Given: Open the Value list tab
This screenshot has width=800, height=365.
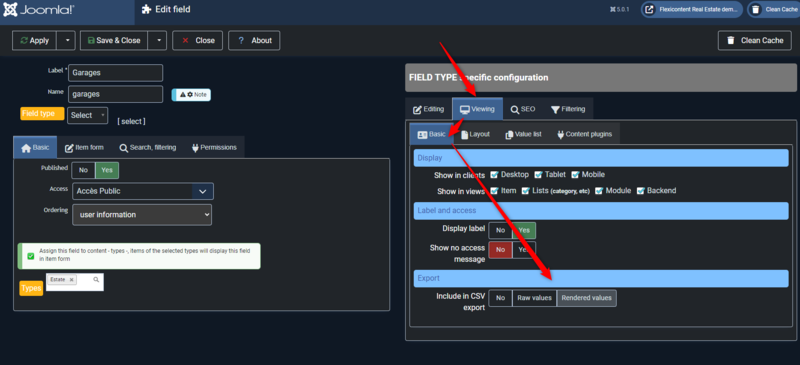Looking at the screenshot, I should [523, 134].
